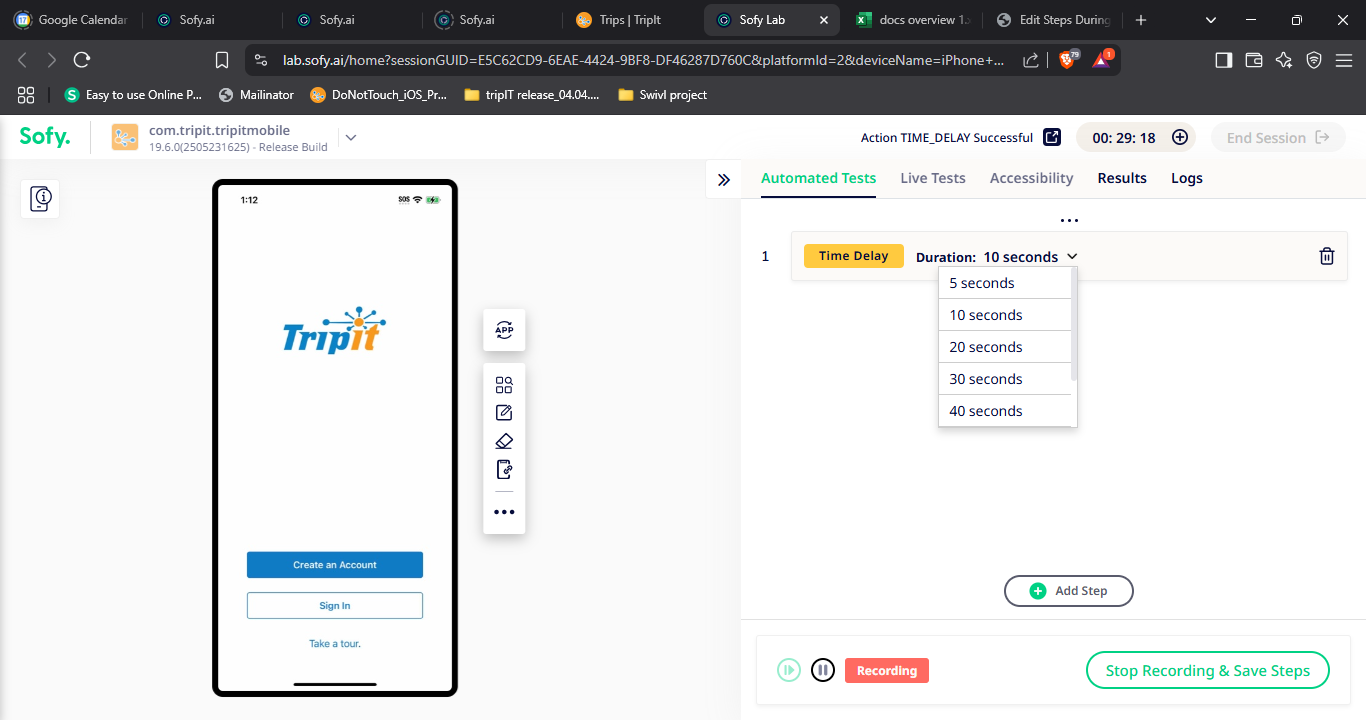
Task: Open the Logs tab
Action: click(1187, 178)
